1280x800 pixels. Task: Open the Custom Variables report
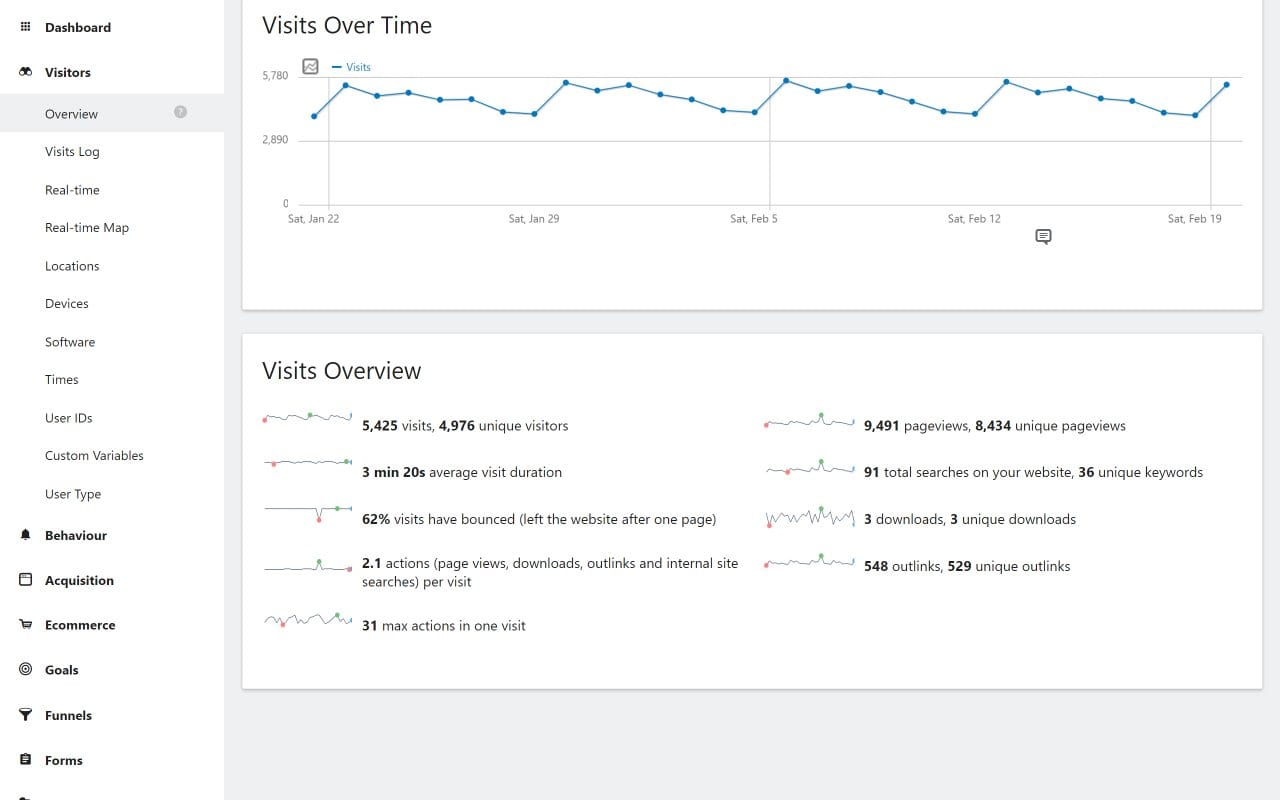point(94,455)
